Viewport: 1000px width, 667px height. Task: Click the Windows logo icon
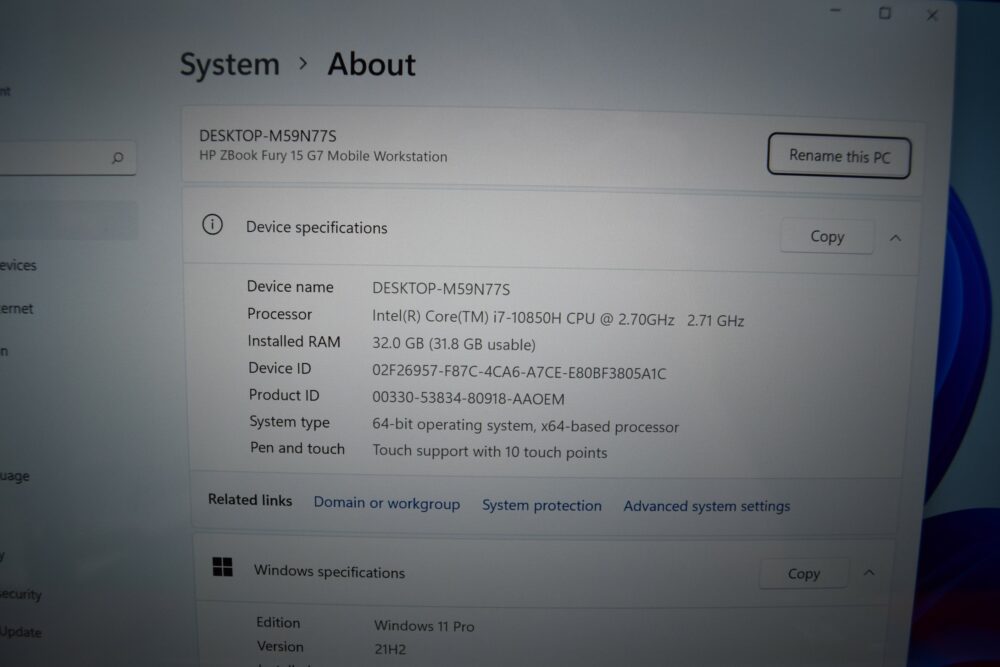[222, 567]
